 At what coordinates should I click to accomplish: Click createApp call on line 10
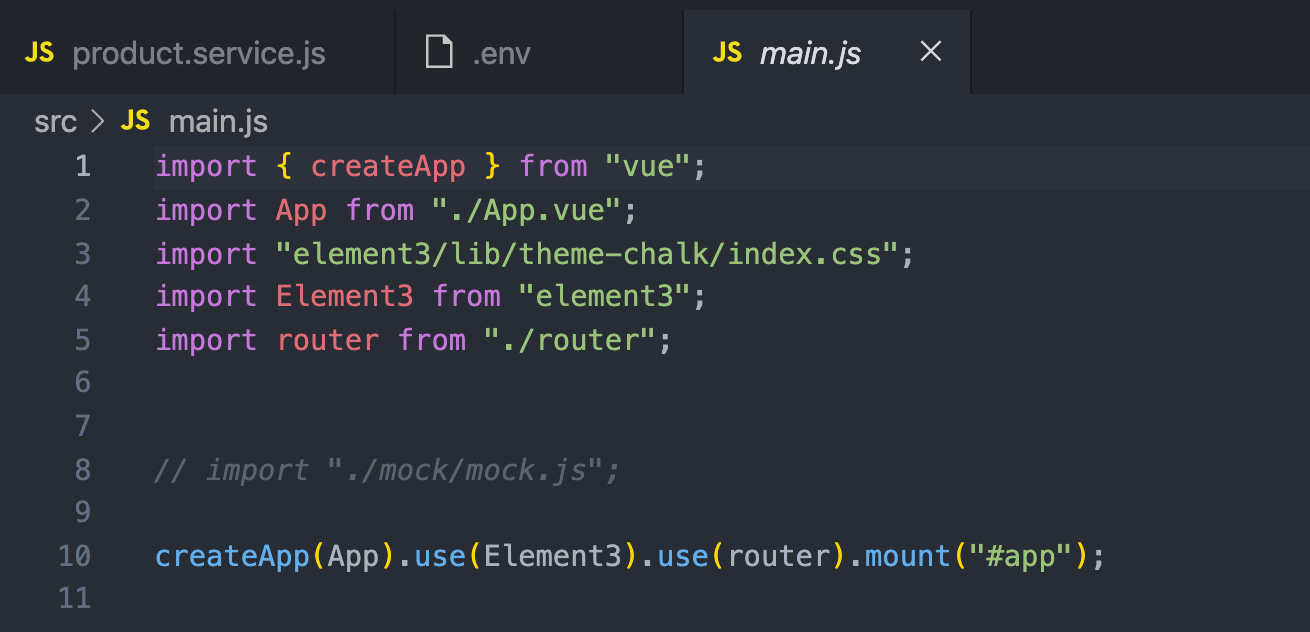[232, 555]
